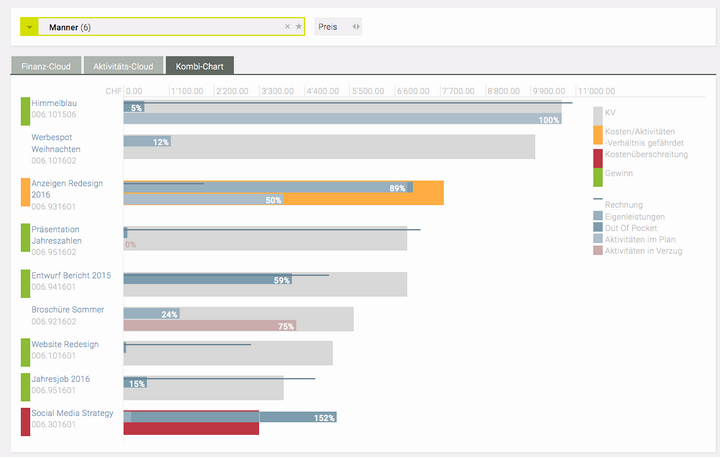Image resolution: width=720 pixels, height=458 pixels.
Task: Click the 12% bar of Werbespot Weihnachten
Action: [x=147, y=141]
